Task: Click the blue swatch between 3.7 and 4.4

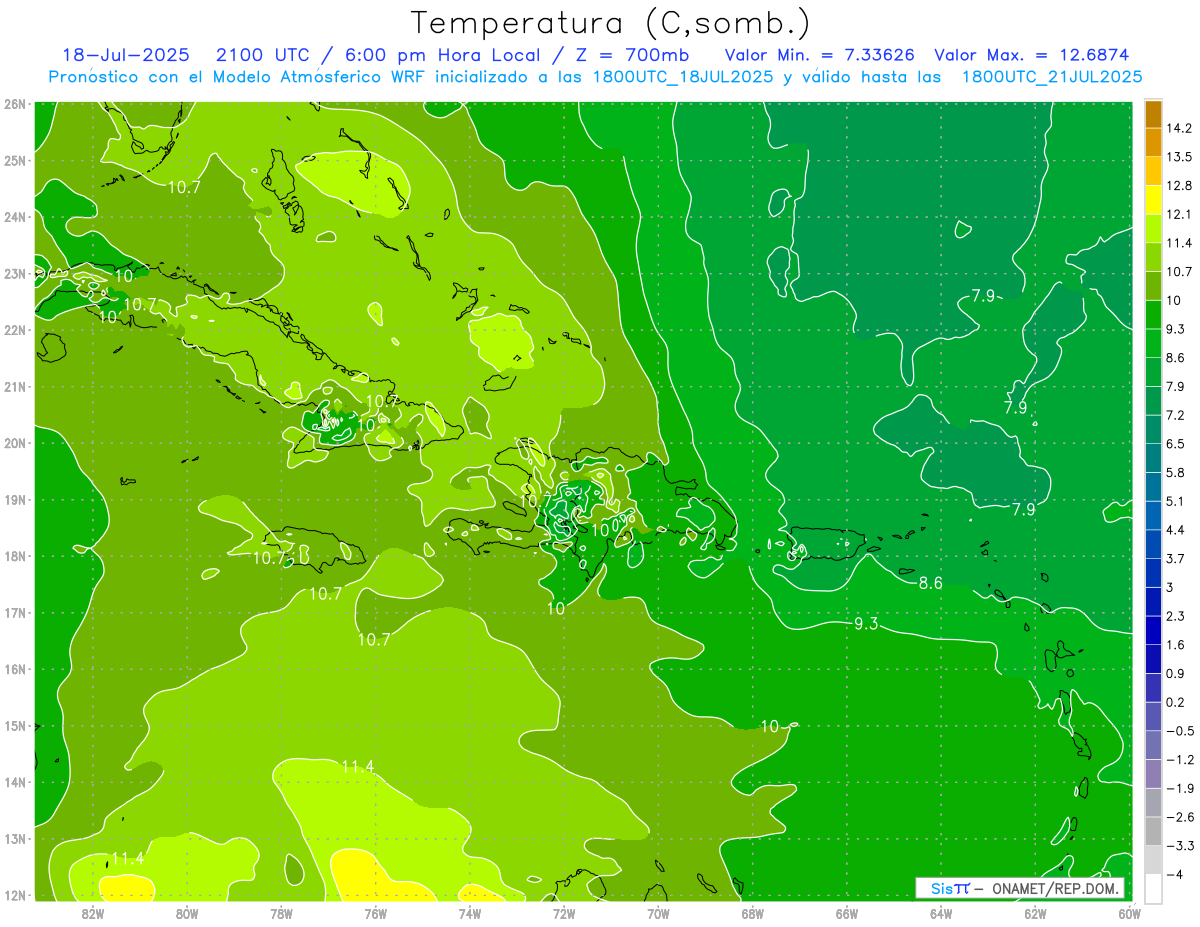Action: point(1153,544)
